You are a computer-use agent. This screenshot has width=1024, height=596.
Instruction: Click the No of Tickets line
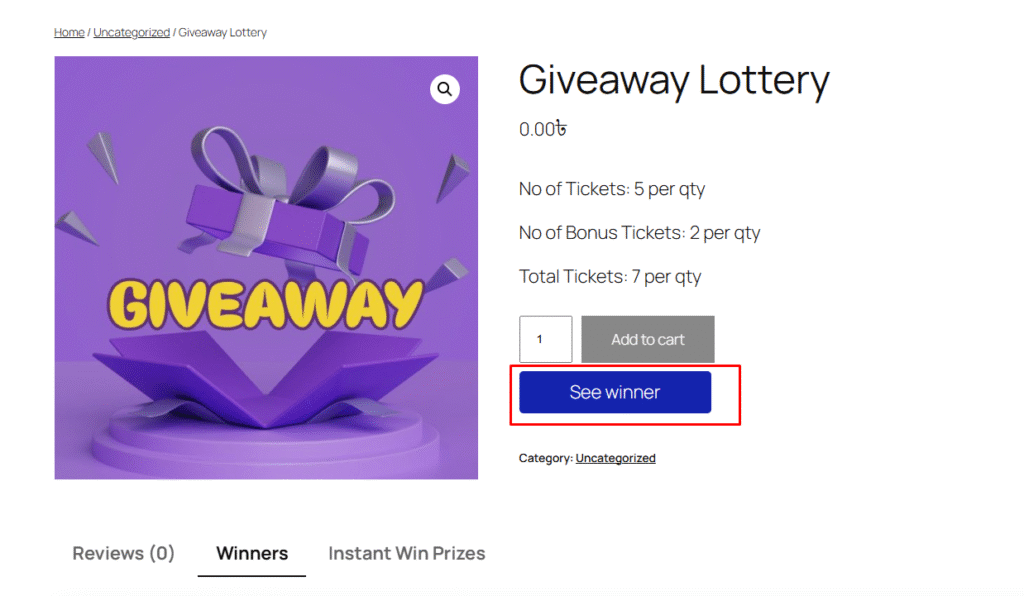(x=611, y=189)
